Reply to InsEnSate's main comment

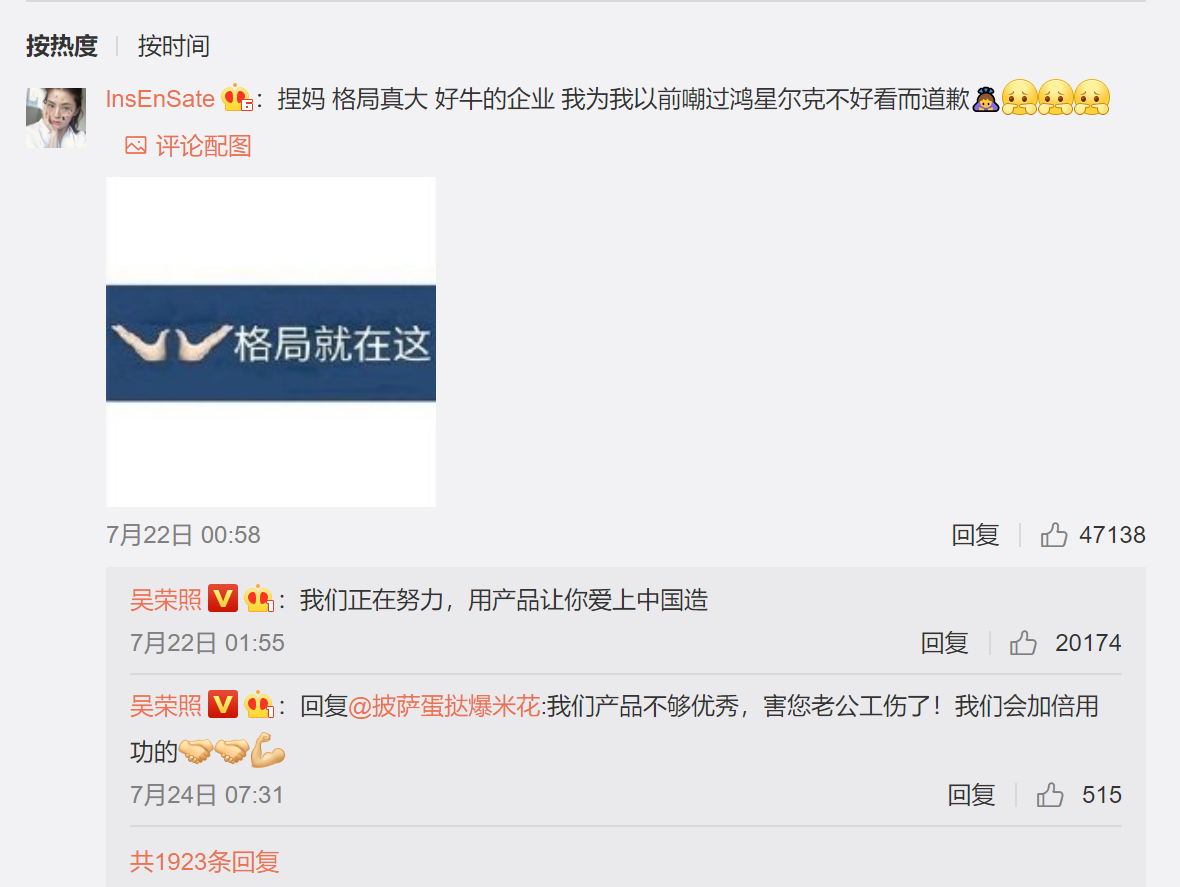point(975,535)
